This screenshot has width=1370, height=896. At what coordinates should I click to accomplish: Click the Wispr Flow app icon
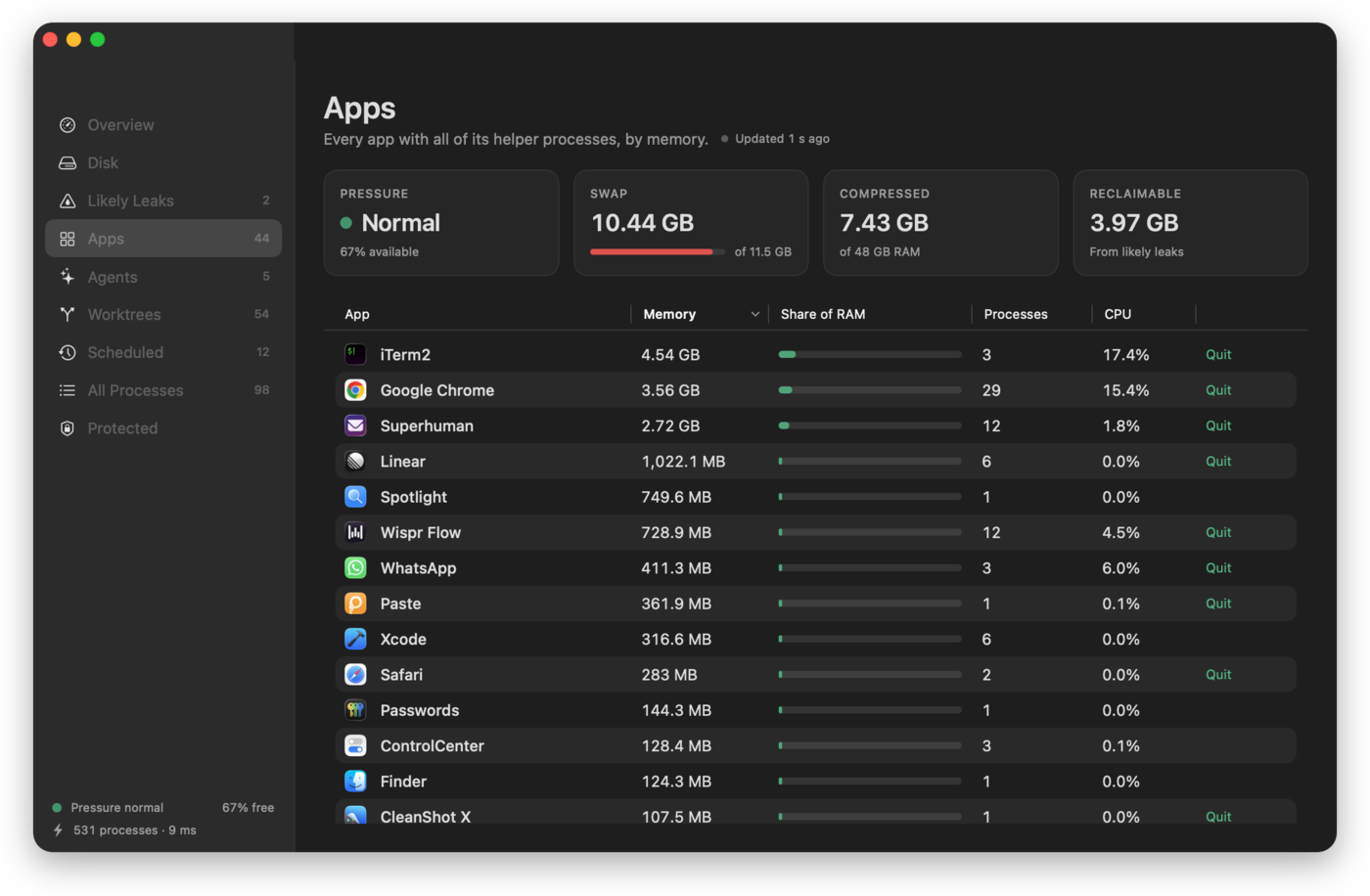pyautogui.click(x=355, y=532)
